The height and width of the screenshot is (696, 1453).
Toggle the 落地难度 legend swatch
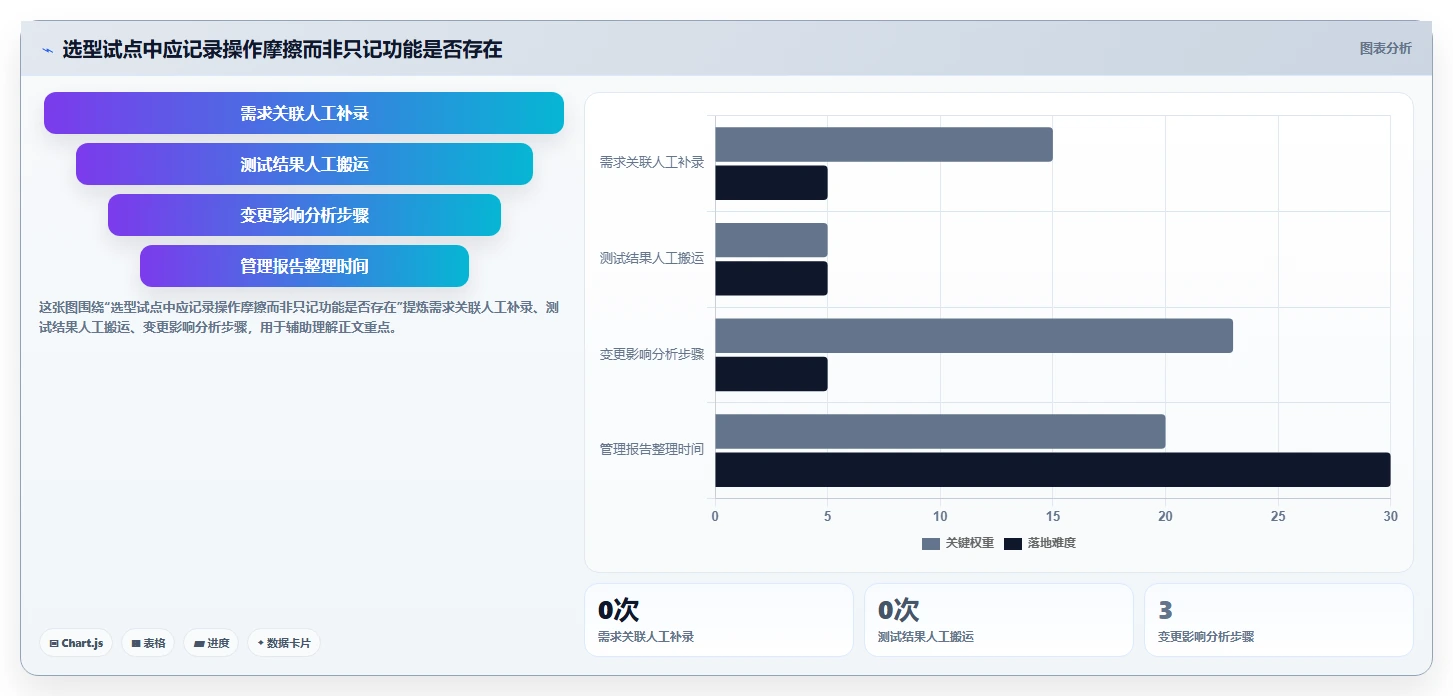pyautogui.click(x=1013, y=543)
